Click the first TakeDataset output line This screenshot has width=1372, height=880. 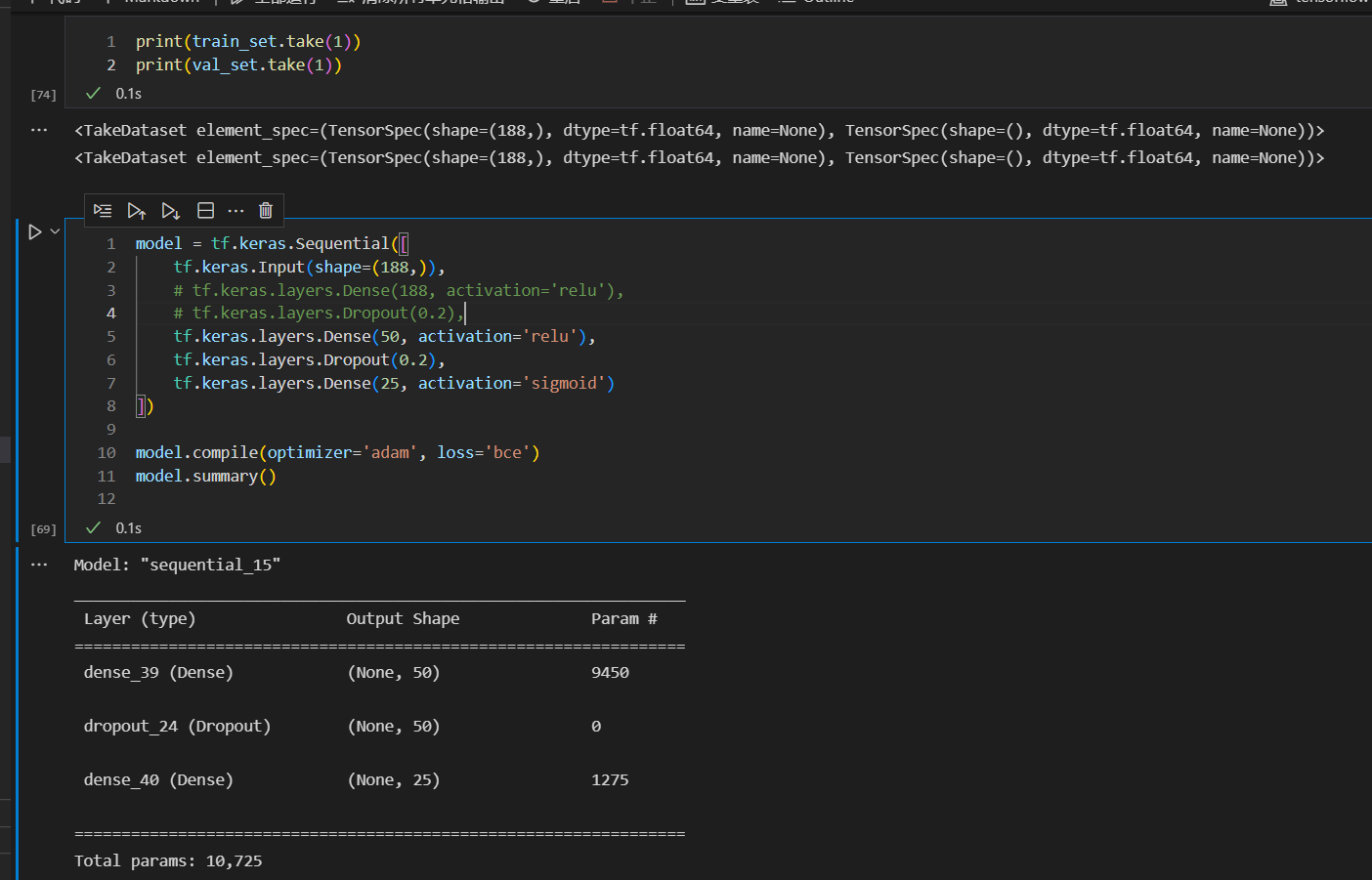tap(700, 130)
